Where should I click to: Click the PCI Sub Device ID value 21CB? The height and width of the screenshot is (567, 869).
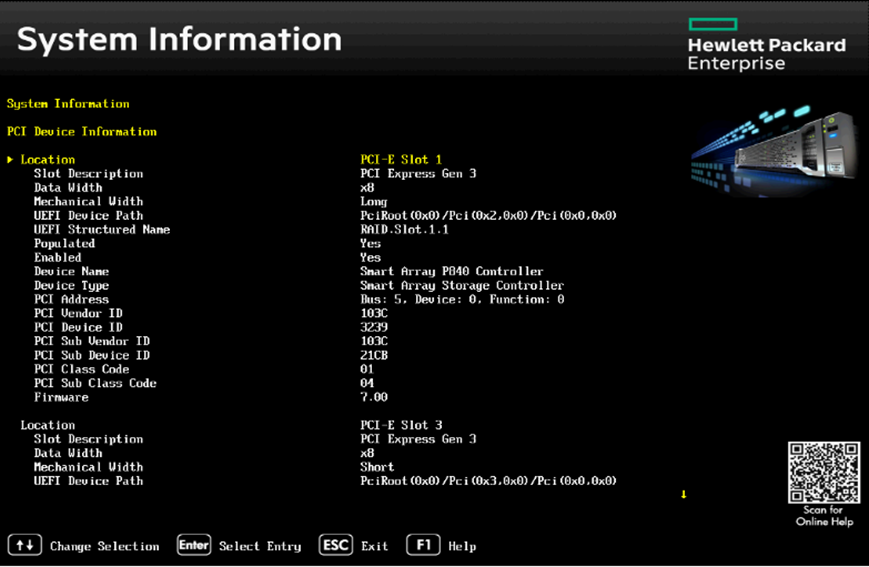[374, 355]
